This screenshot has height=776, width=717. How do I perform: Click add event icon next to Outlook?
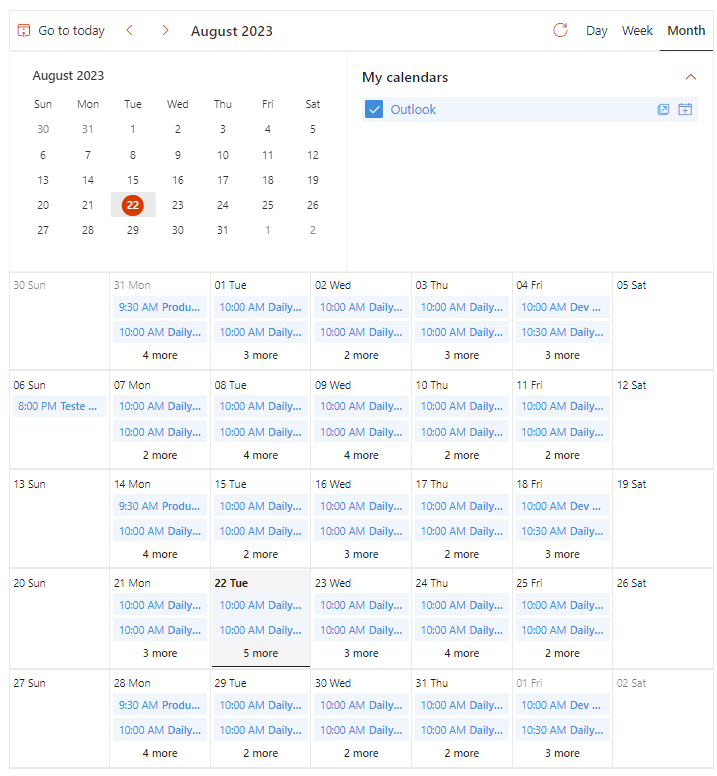[684, 109]
